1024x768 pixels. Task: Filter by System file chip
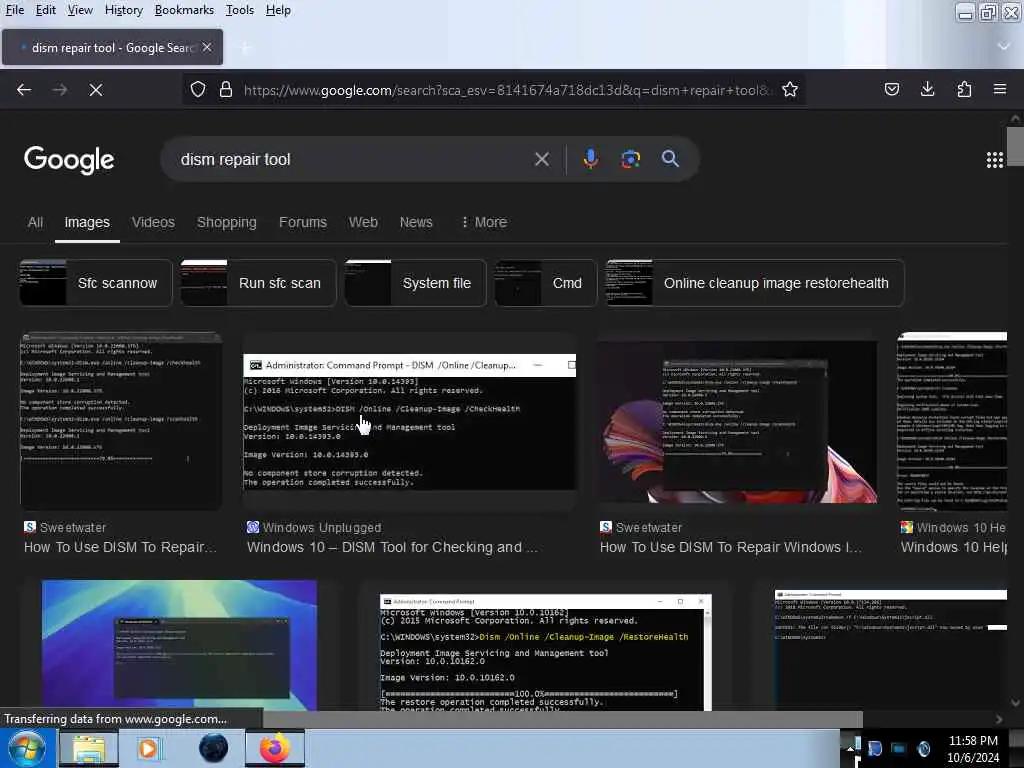tap(416, 283)
